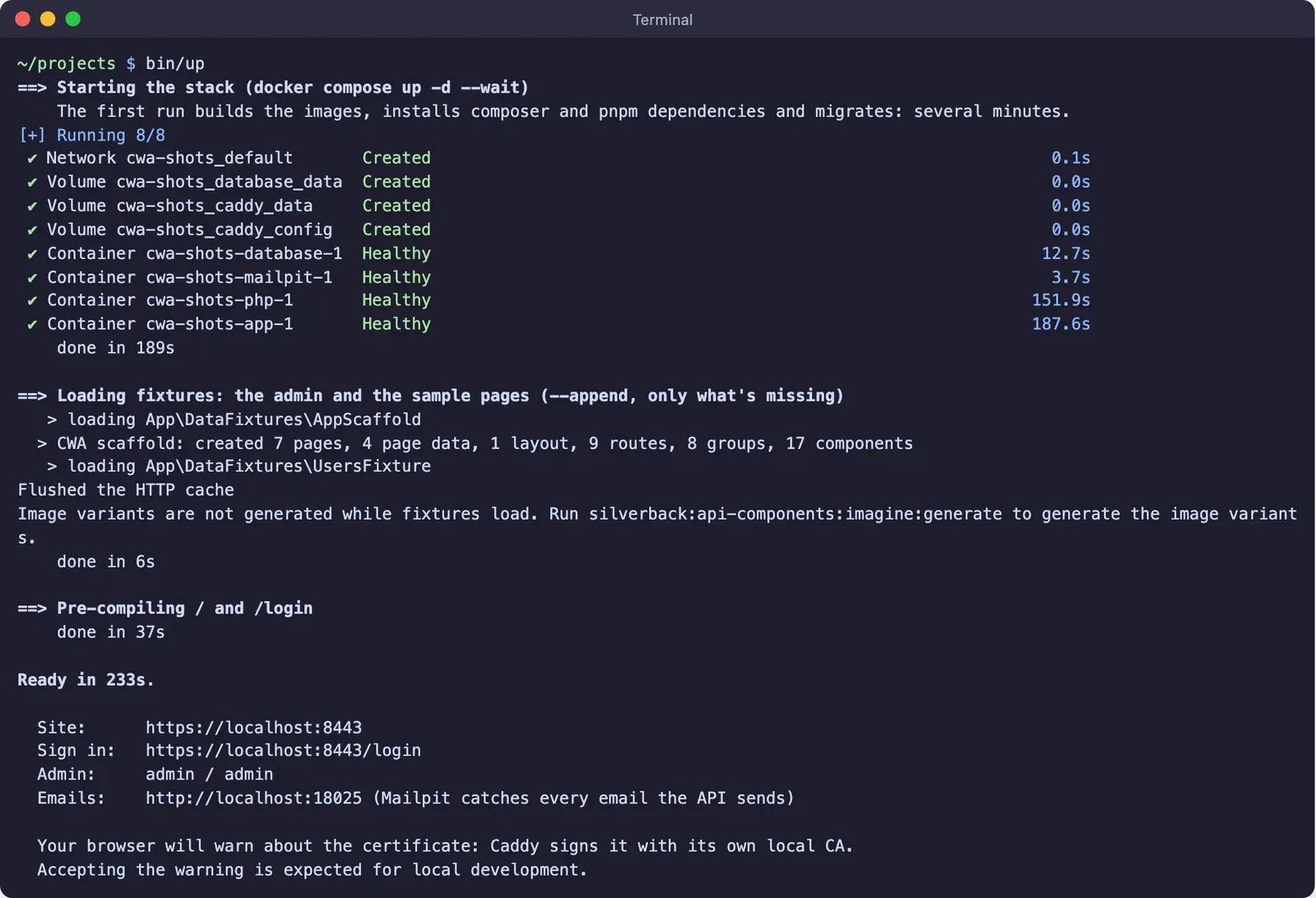Click the 151.9s duration value
The height and width of the screenshot is (898, 1316).
point(1061,300)
